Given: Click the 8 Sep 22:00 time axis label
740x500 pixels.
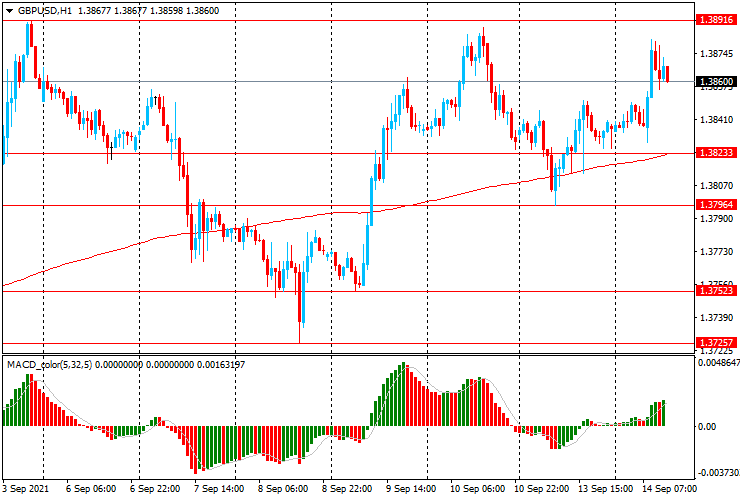Looking at the screenshot, I should [347, 489].
